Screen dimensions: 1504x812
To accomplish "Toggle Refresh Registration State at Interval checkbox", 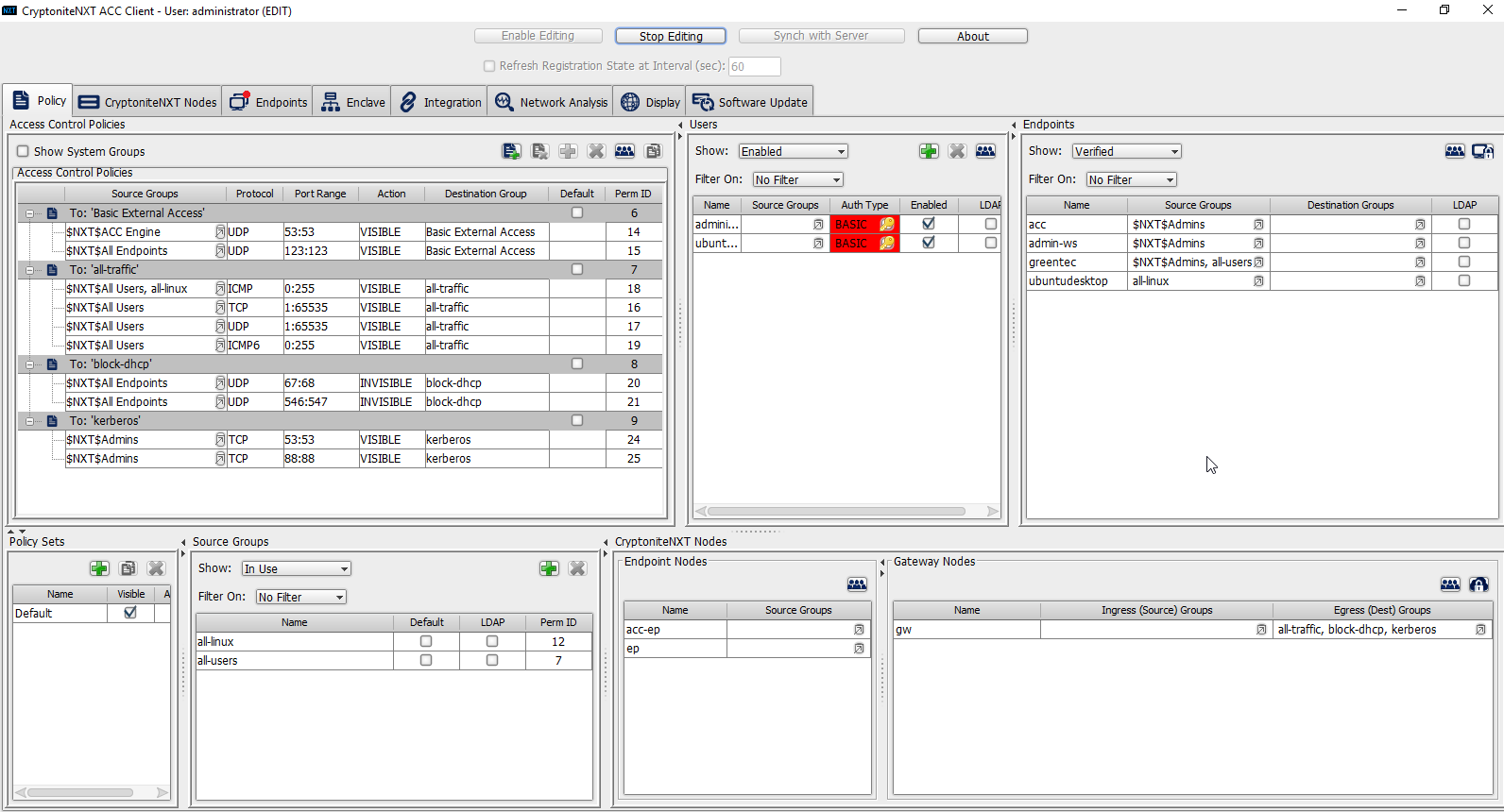I will pyautogui.click(x=489, y=66).
